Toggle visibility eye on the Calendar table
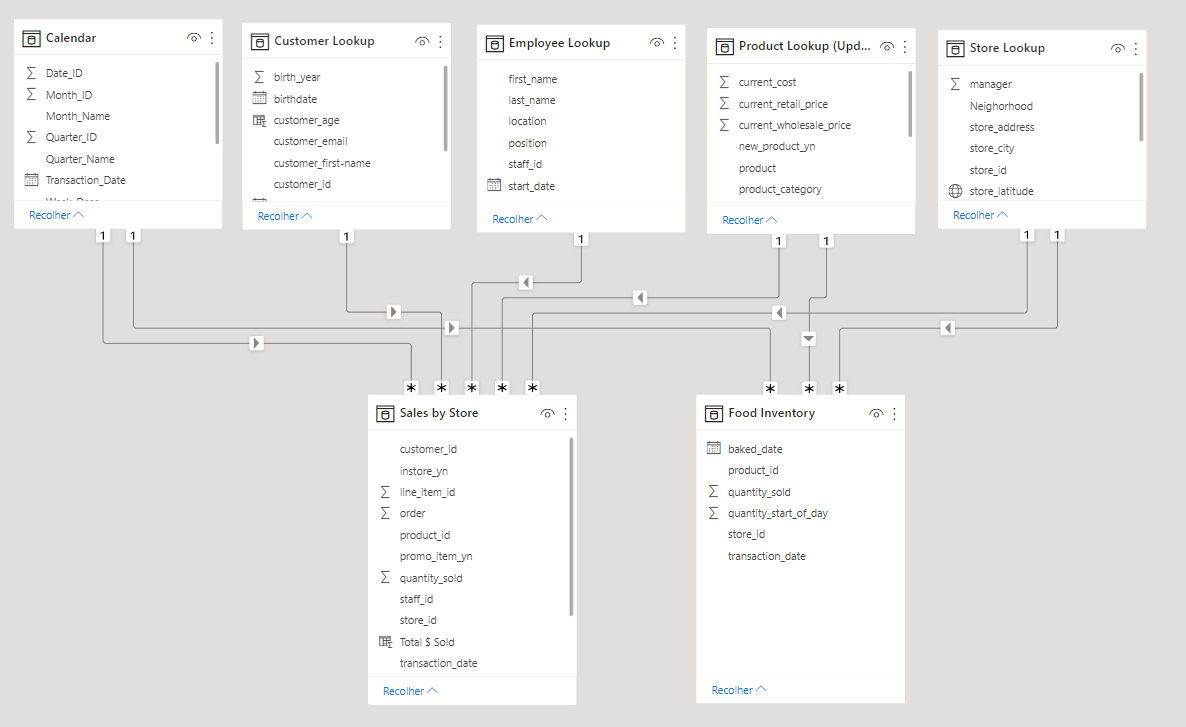Screen dimensions: 1186x727 (192, 36)
